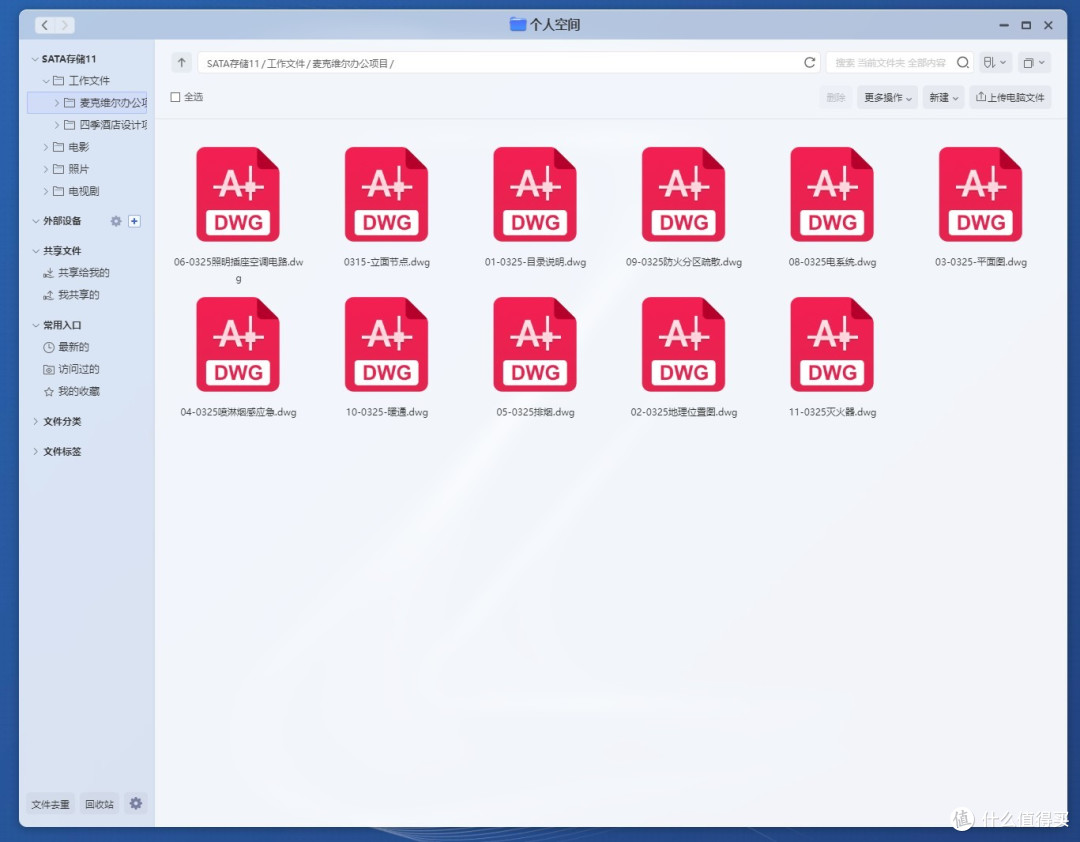Refresh the folder with reload icon
The image size is (1080, 842).
click(809, 63)
